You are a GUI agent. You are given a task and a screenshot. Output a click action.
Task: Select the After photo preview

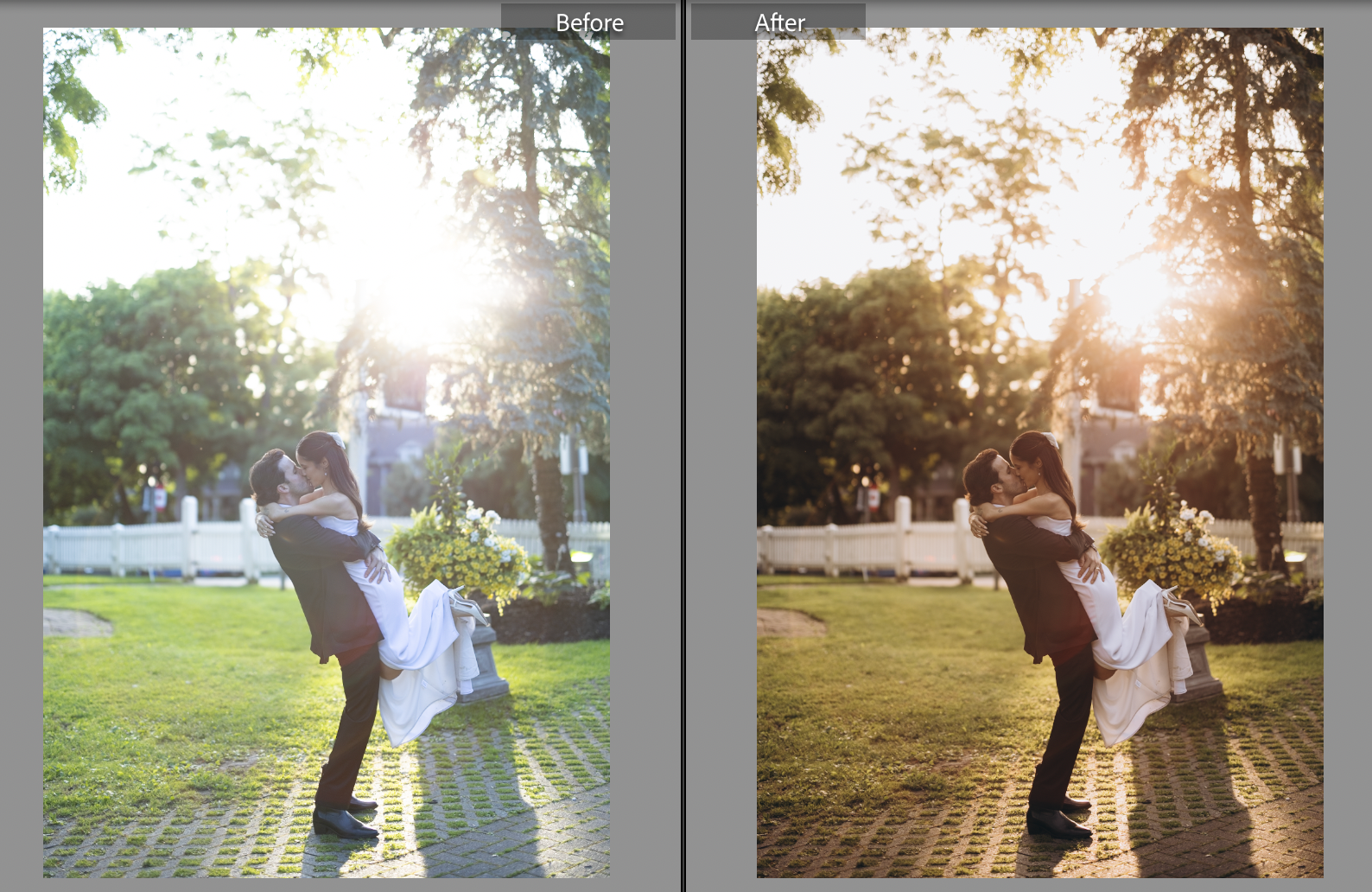tap(1040, 453)
